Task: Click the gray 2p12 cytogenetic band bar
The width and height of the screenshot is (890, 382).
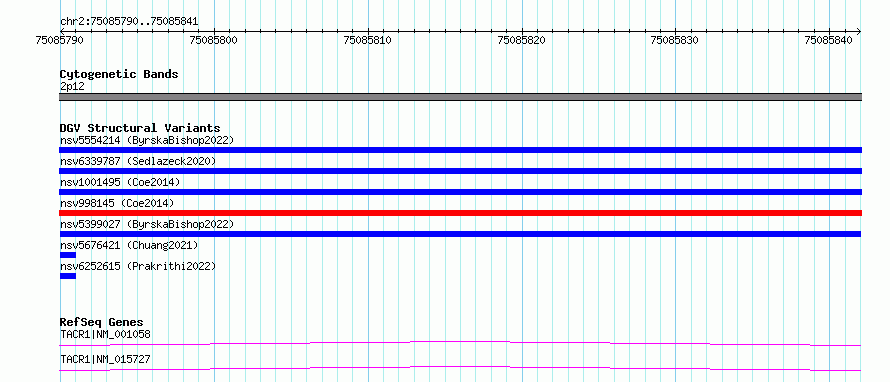Action: pyautogui.click(x=460, y=97)
